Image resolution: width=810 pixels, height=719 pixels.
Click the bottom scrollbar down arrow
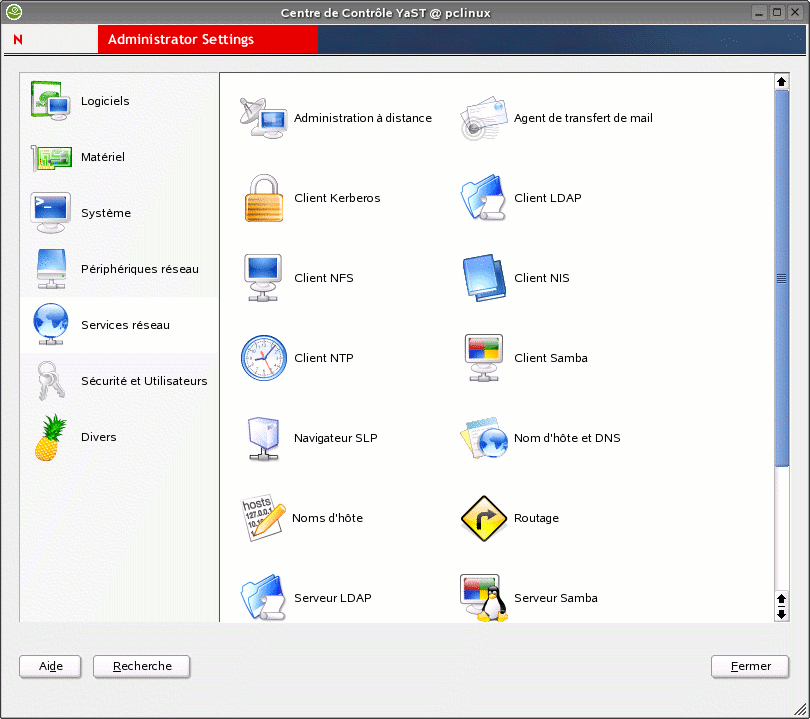(782, 615)
